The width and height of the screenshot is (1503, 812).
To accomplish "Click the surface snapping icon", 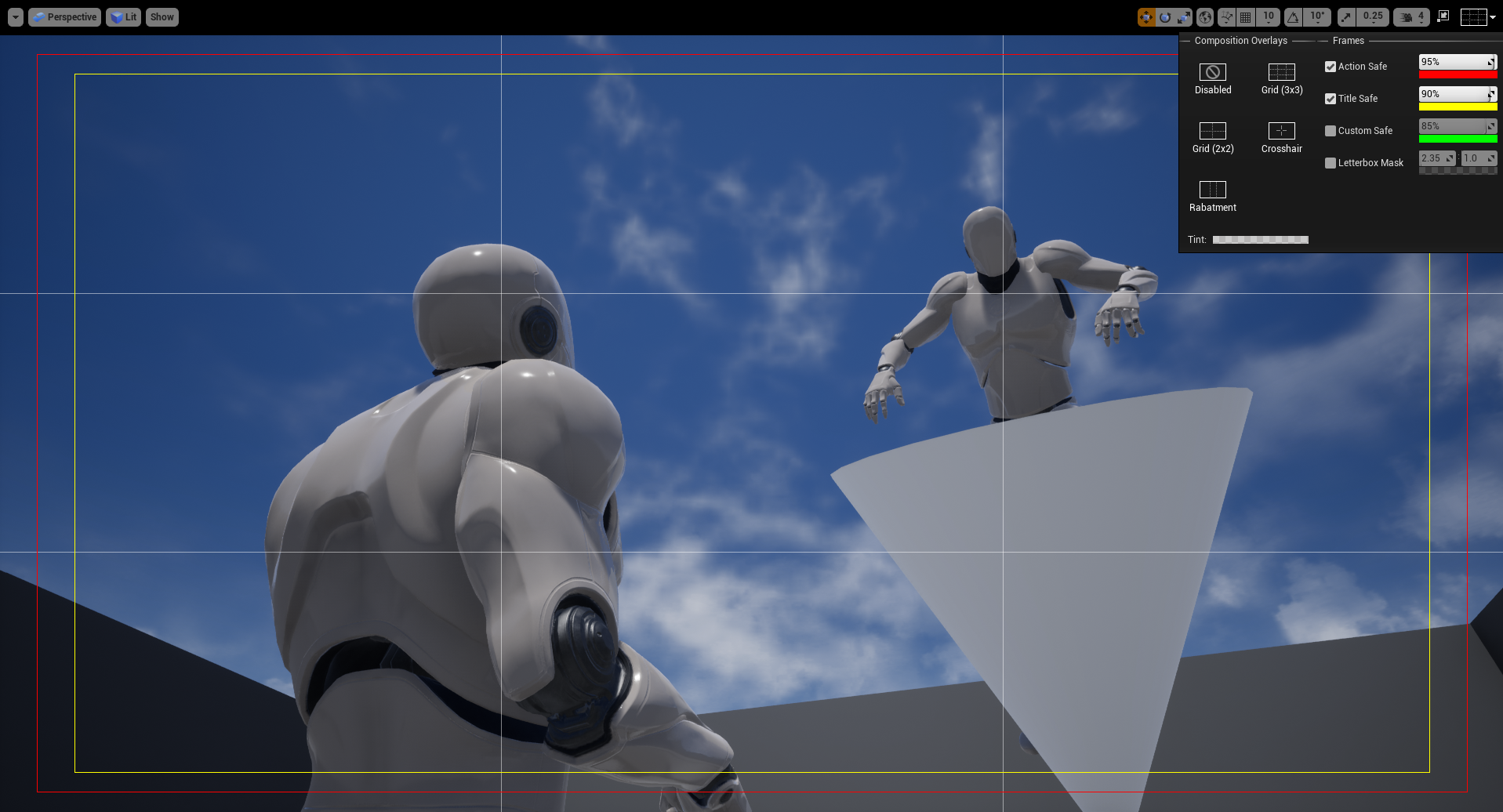I will (x=1227, y=17).
